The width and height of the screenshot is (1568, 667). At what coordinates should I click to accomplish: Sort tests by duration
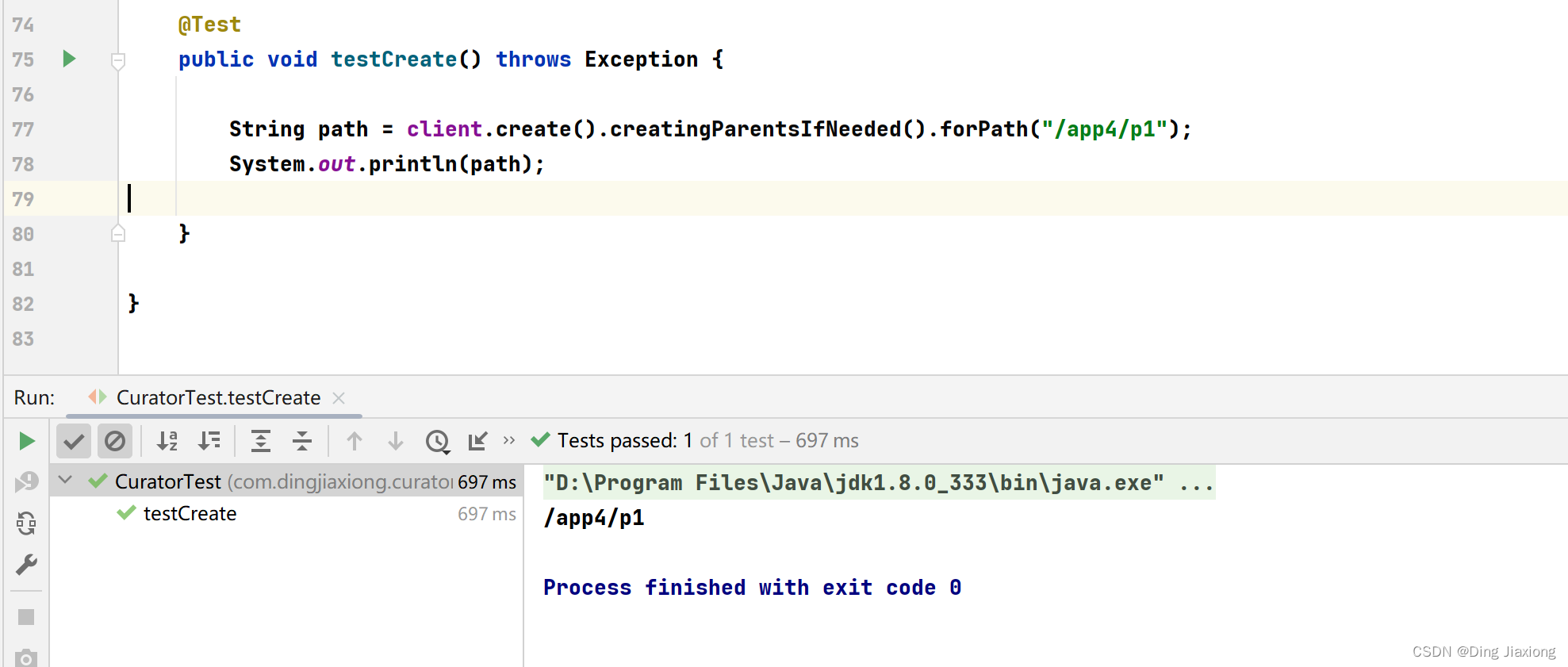(209, 441)
